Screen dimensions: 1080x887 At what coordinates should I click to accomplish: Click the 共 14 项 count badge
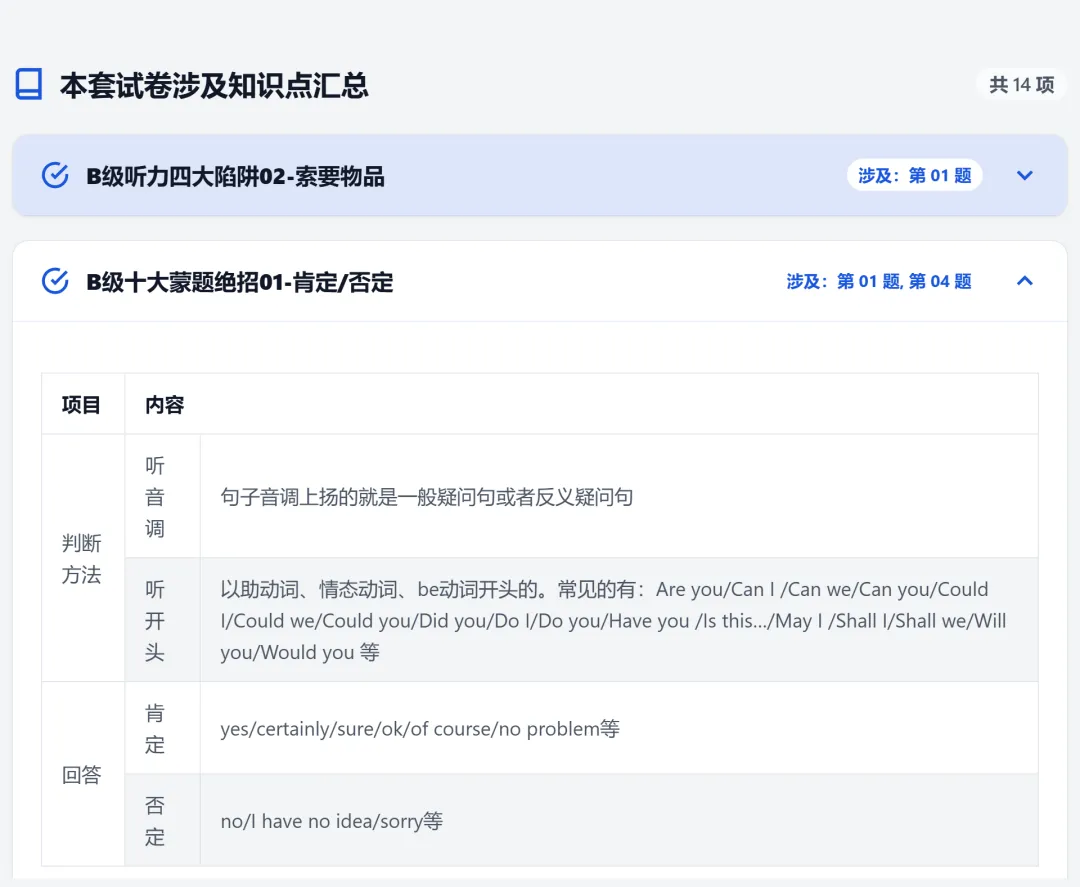coord(1021,85)
